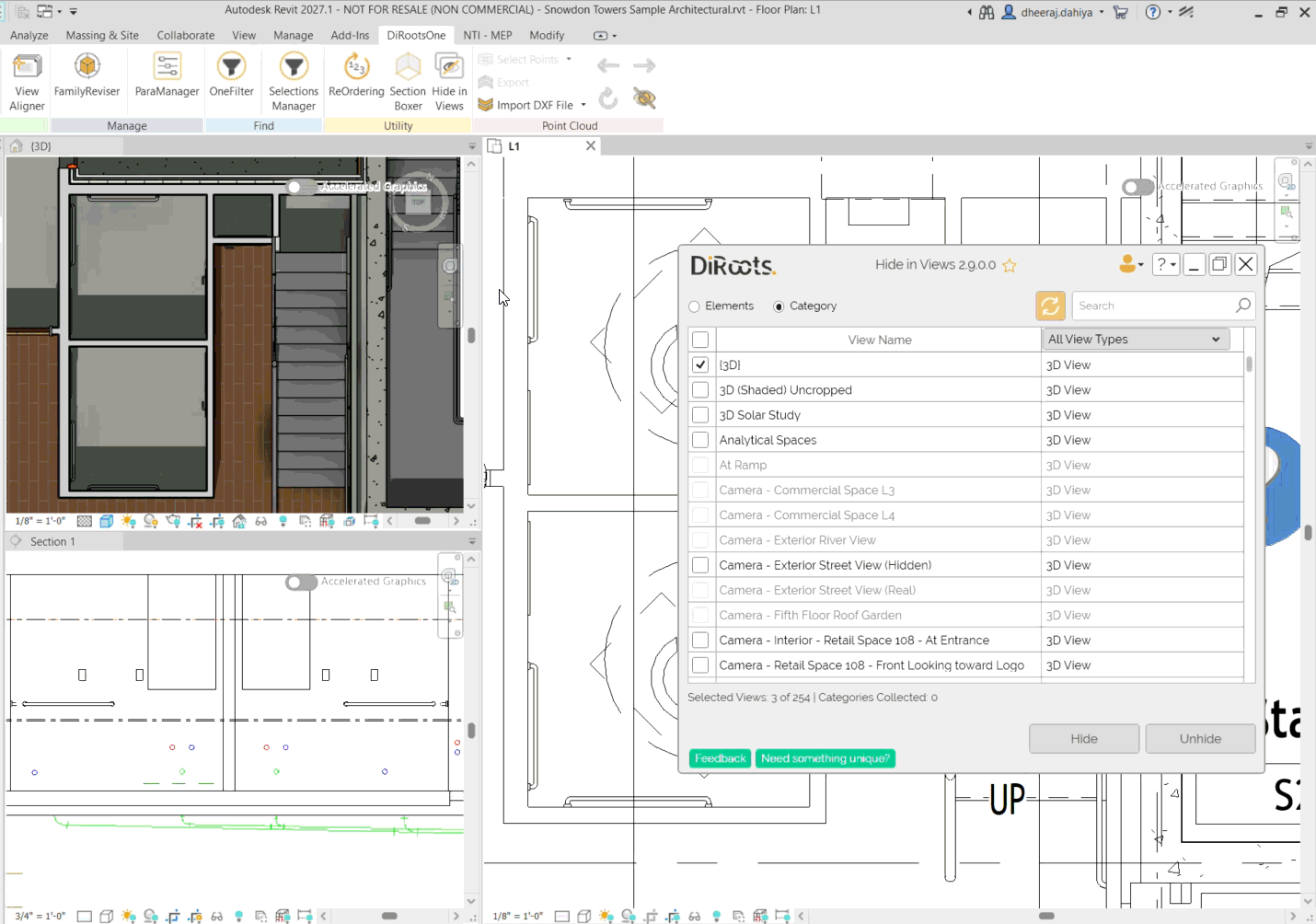Click the green Feedback button

[720, 758]
